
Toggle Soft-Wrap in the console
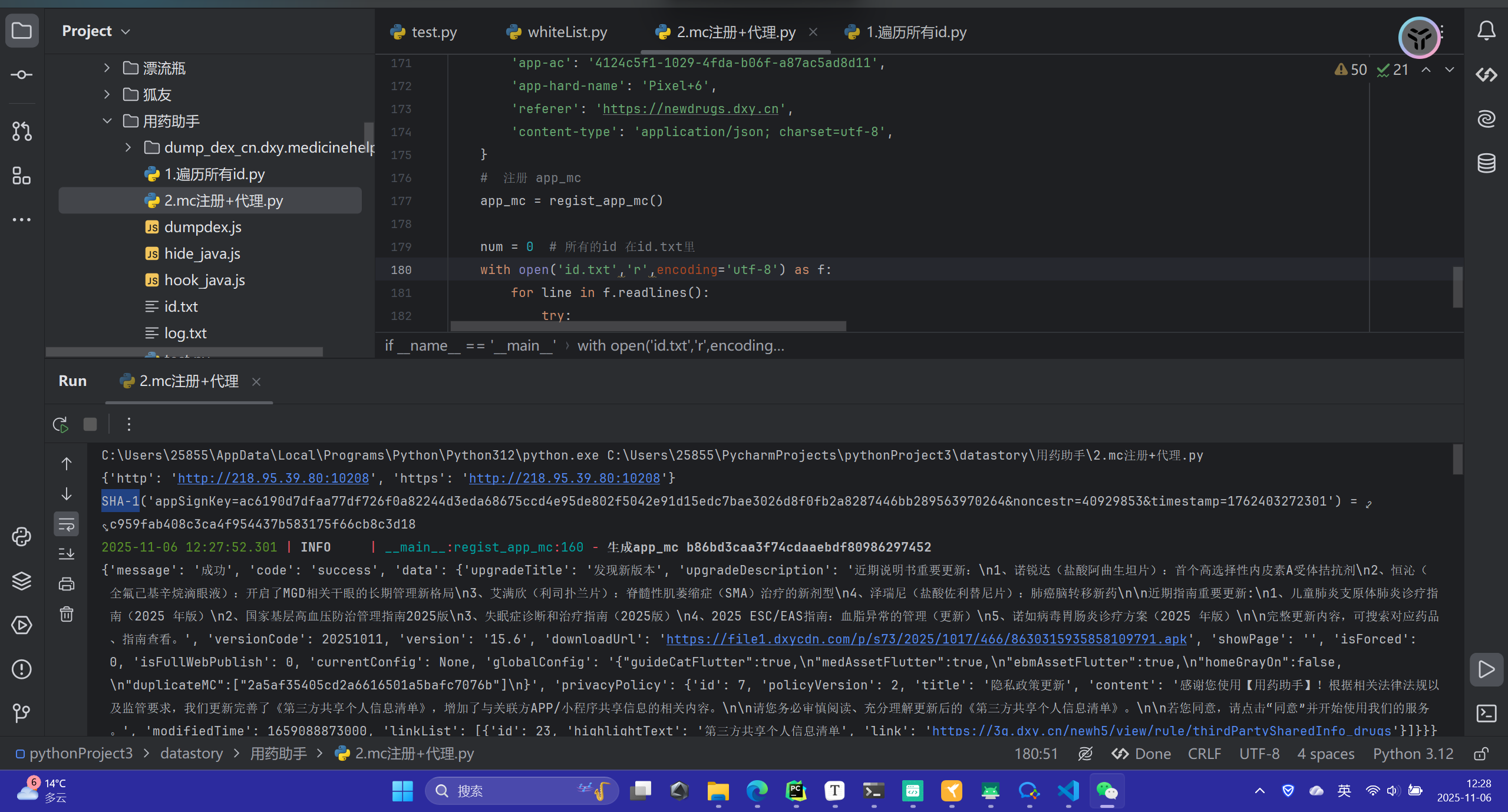(67, 524)
